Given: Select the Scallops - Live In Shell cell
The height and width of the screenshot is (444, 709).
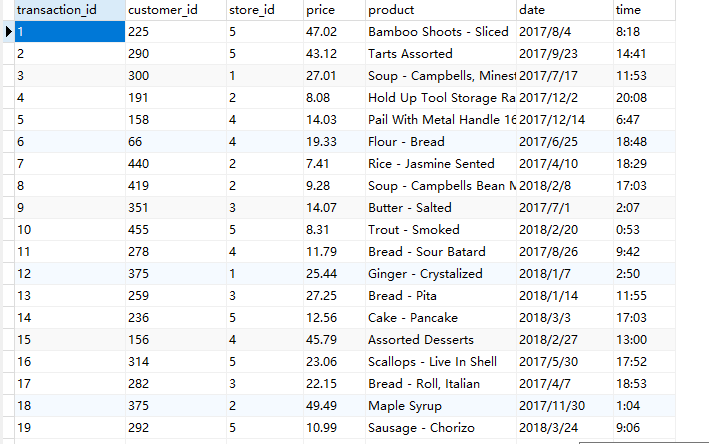Looking at the screenshot, I should click(441, 362).
